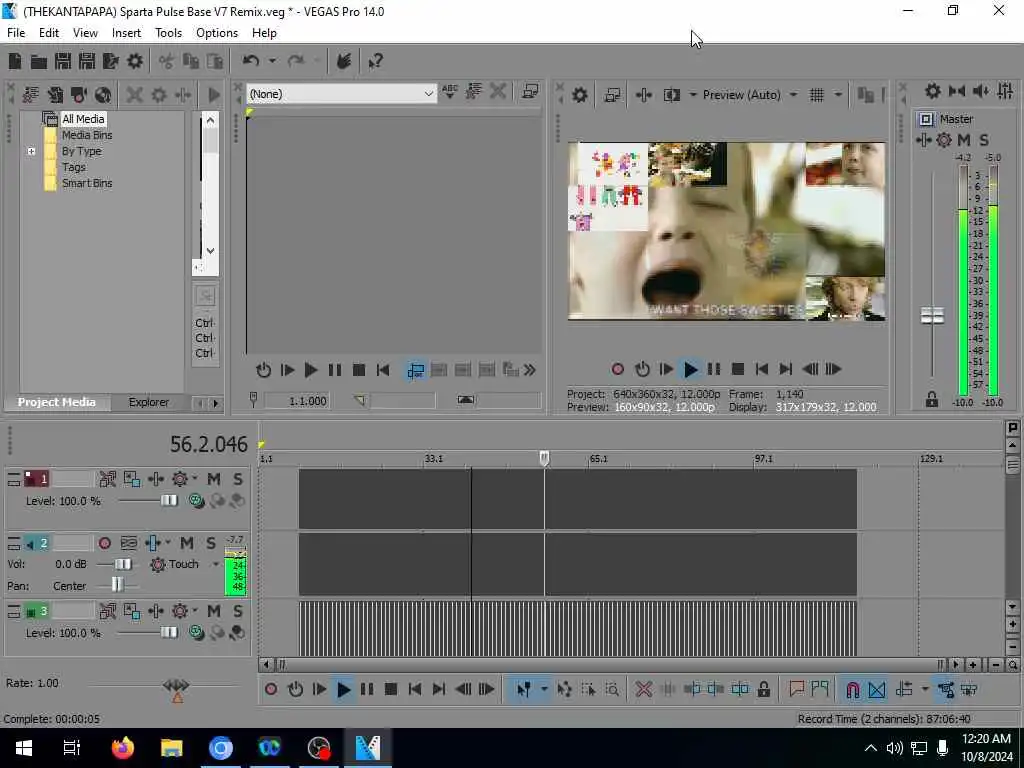Click record button in timeline transport
Viewport: 1024px width, 768px height.
click(x=271, y=689)
